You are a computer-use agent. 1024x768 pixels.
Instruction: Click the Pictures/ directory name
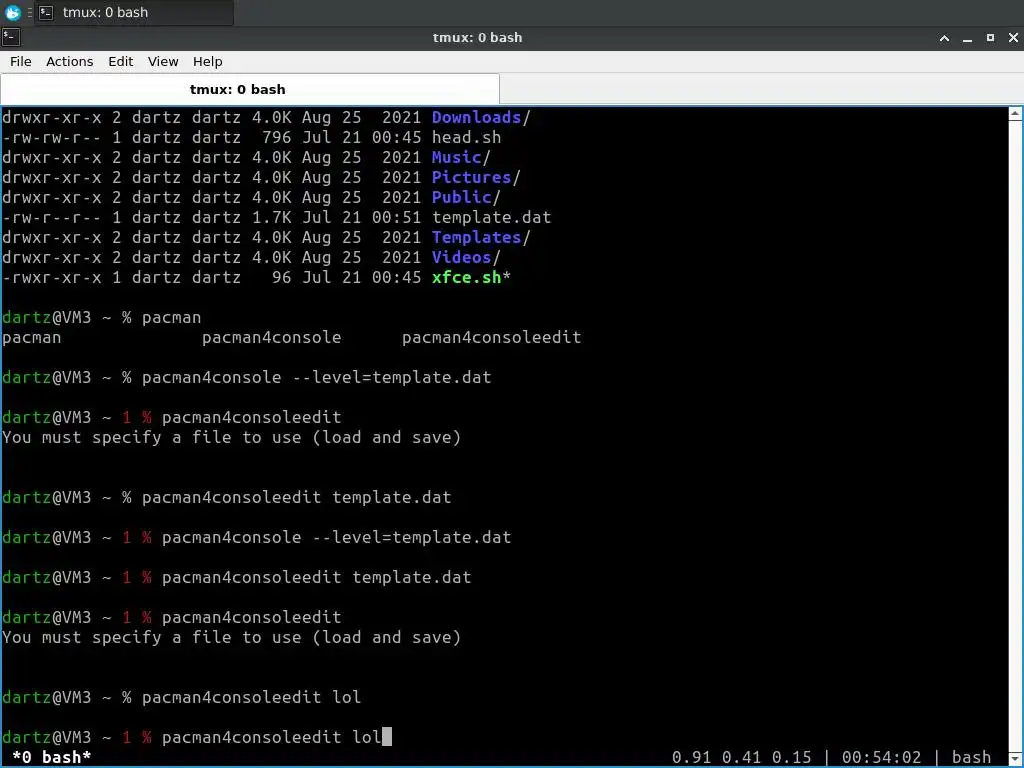coord(476,178)
